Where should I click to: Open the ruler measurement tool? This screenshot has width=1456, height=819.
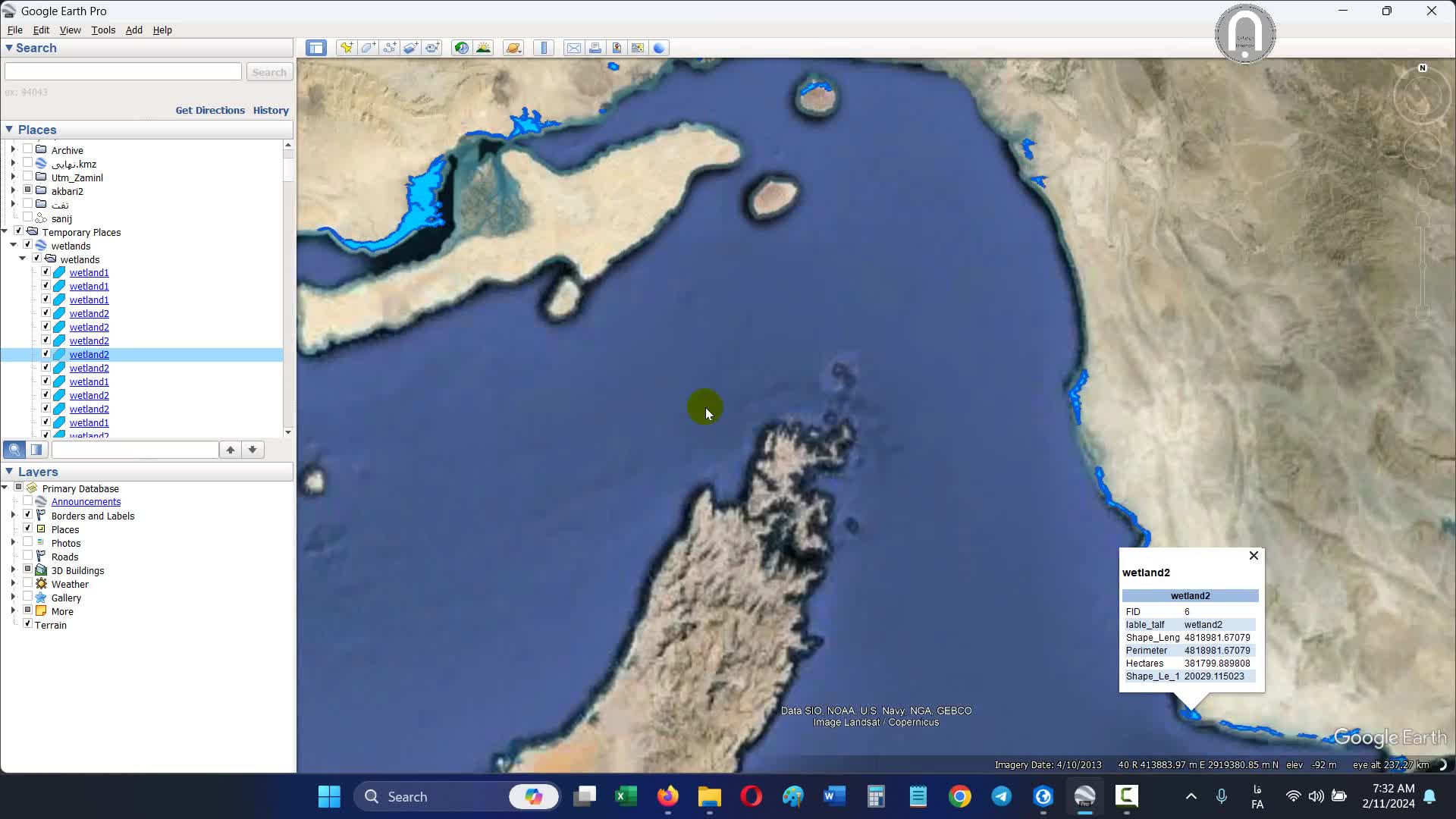click(544, 48)
